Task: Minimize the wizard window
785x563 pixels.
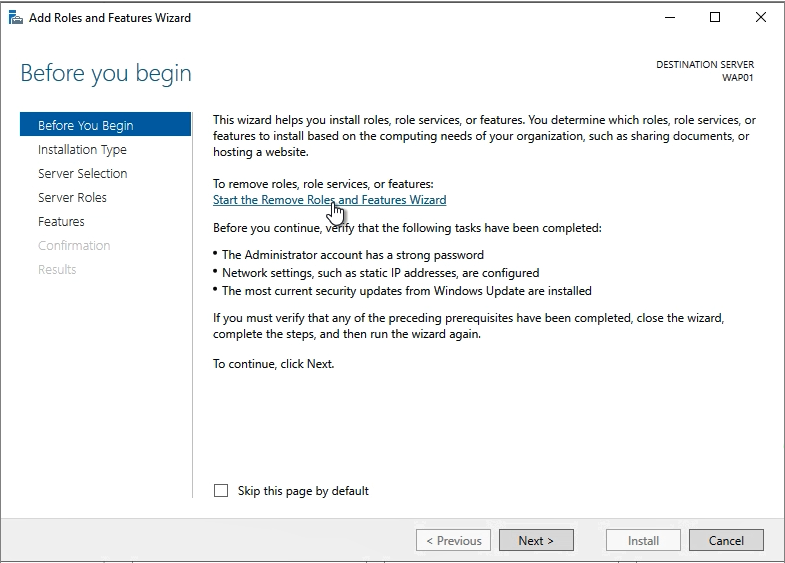Action: pyautogui.click(x=670, y=18)
